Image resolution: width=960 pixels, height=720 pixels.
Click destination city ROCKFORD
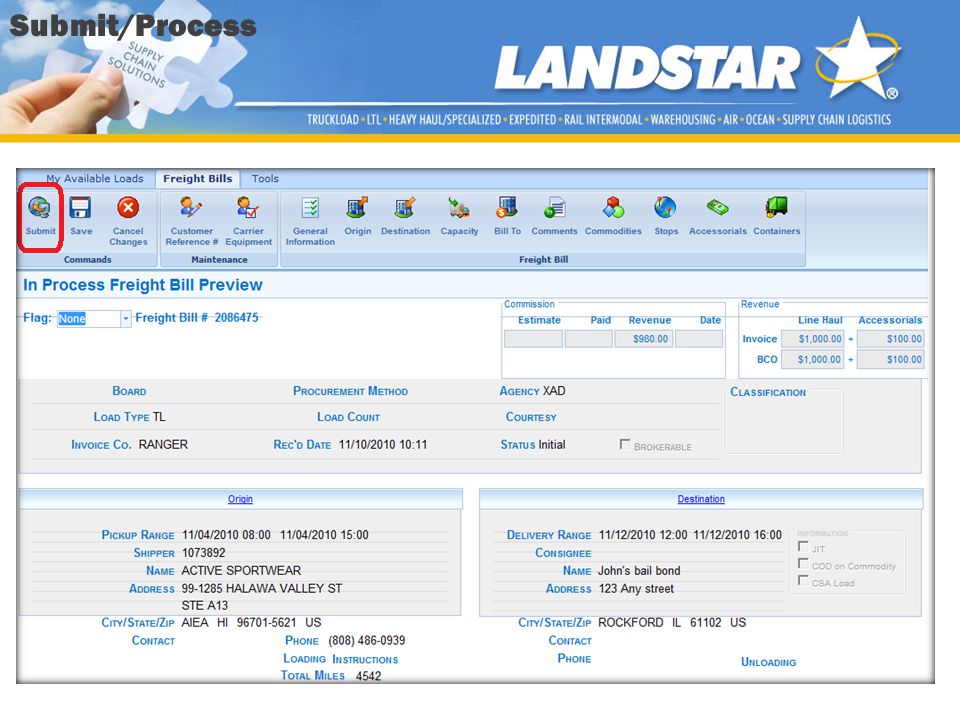point(631,623)
